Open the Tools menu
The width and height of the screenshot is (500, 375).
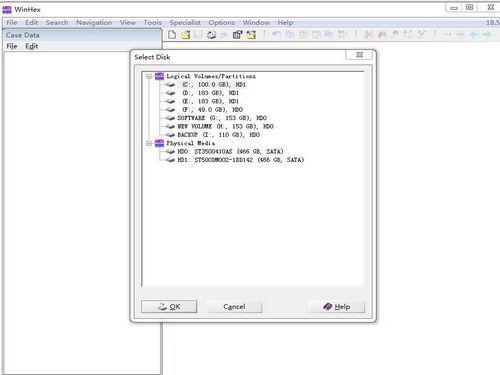[152, 22]
